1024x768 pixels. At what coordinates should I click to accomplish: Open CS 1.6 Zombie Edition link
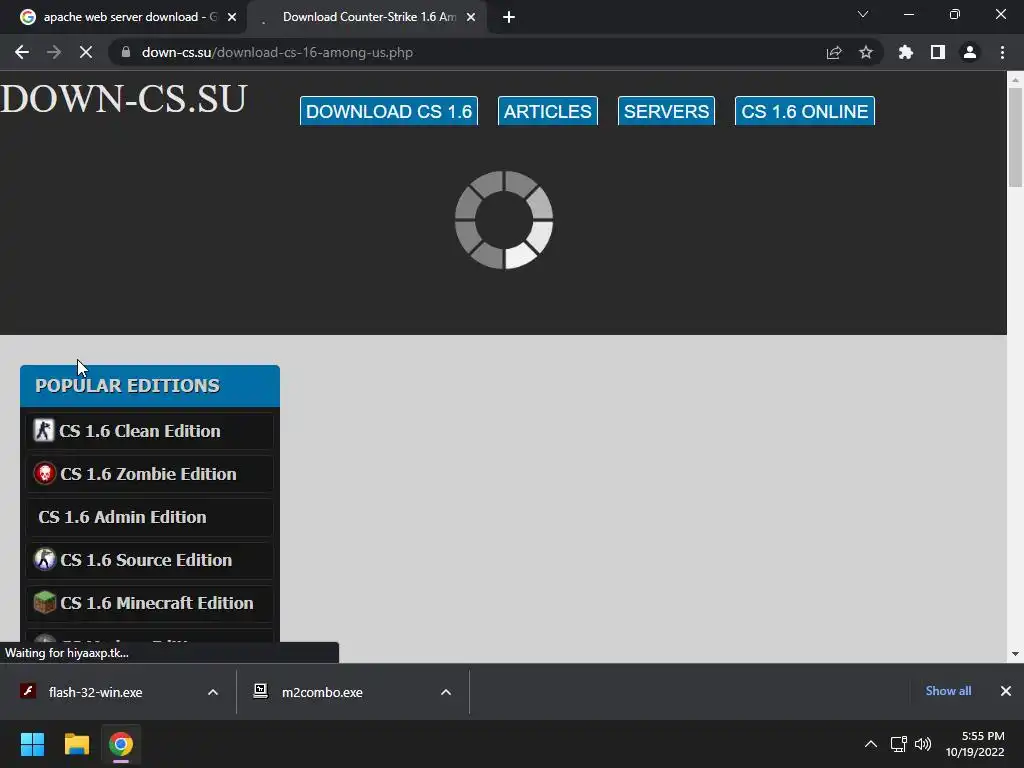(150, 474)
